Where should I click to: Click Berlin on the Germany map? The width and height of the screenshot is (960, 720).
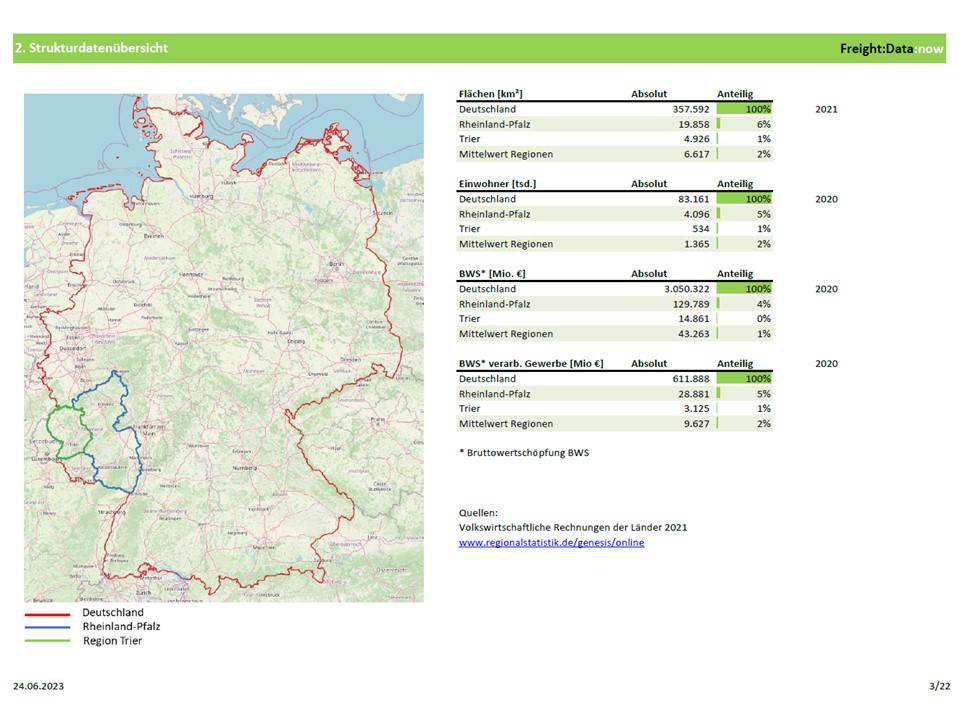(336, 264)
